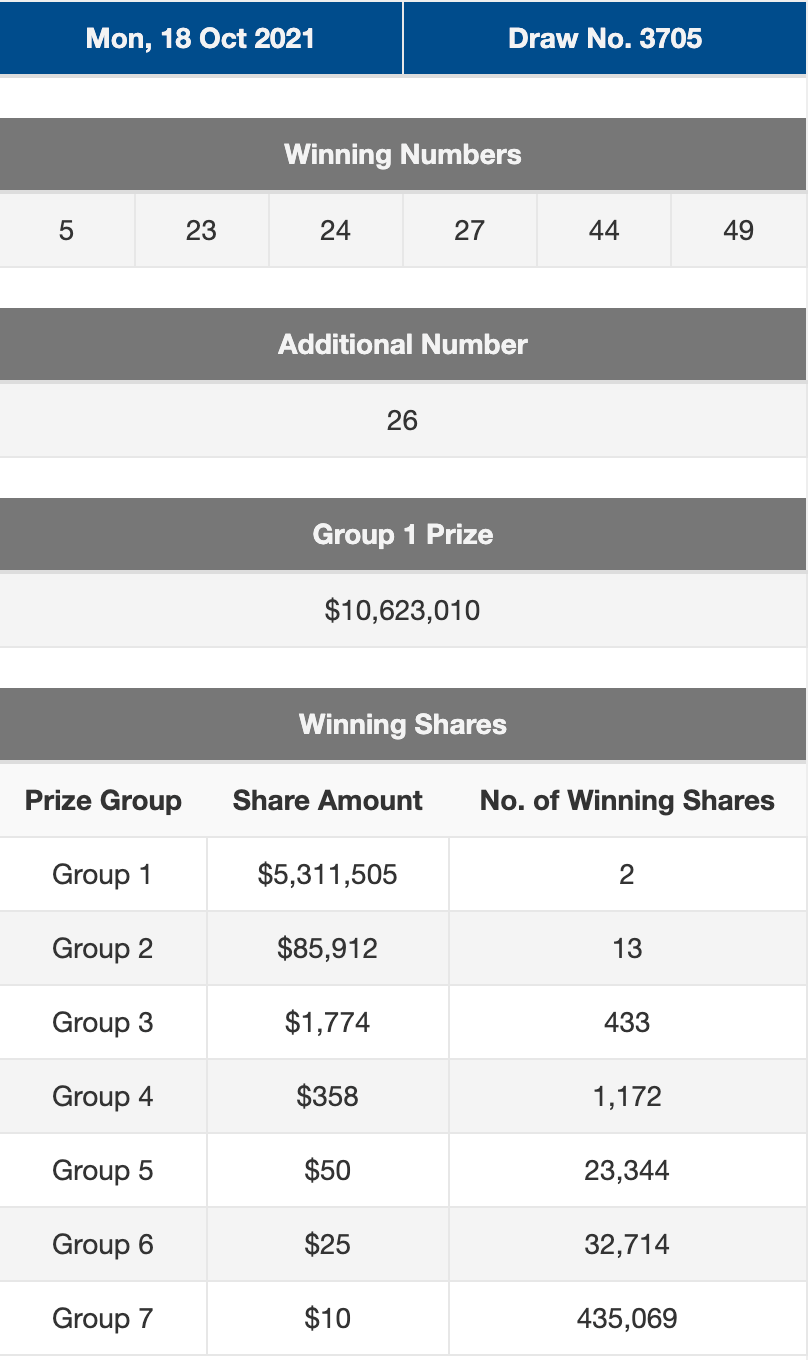Click additional number 26
The image size is (812, 1360).
click(402, 420)
